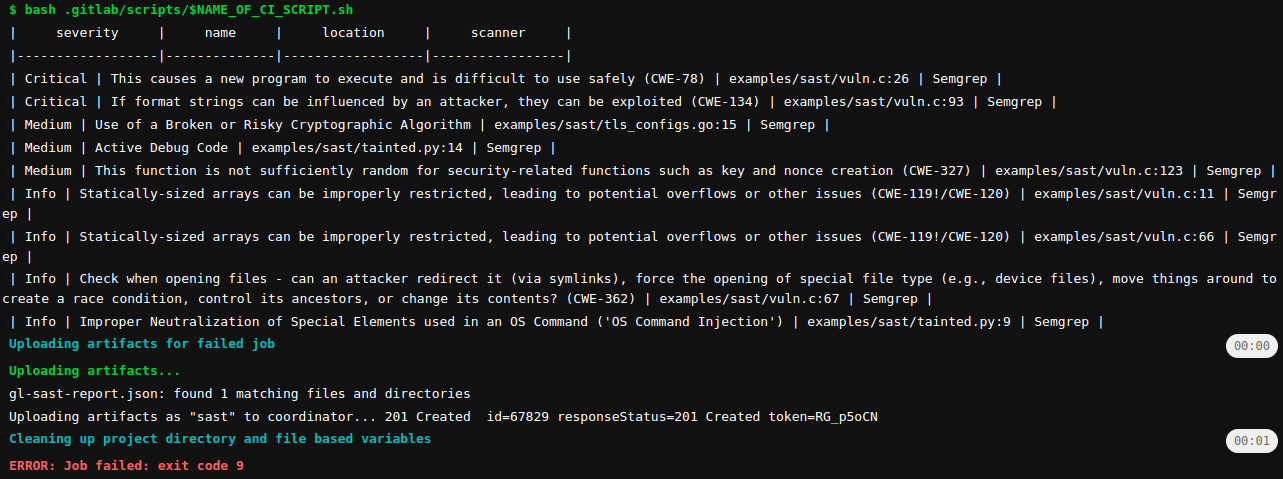Click the 00:00 section duration badge
1283x479 pixels.
pos(1251,346)
